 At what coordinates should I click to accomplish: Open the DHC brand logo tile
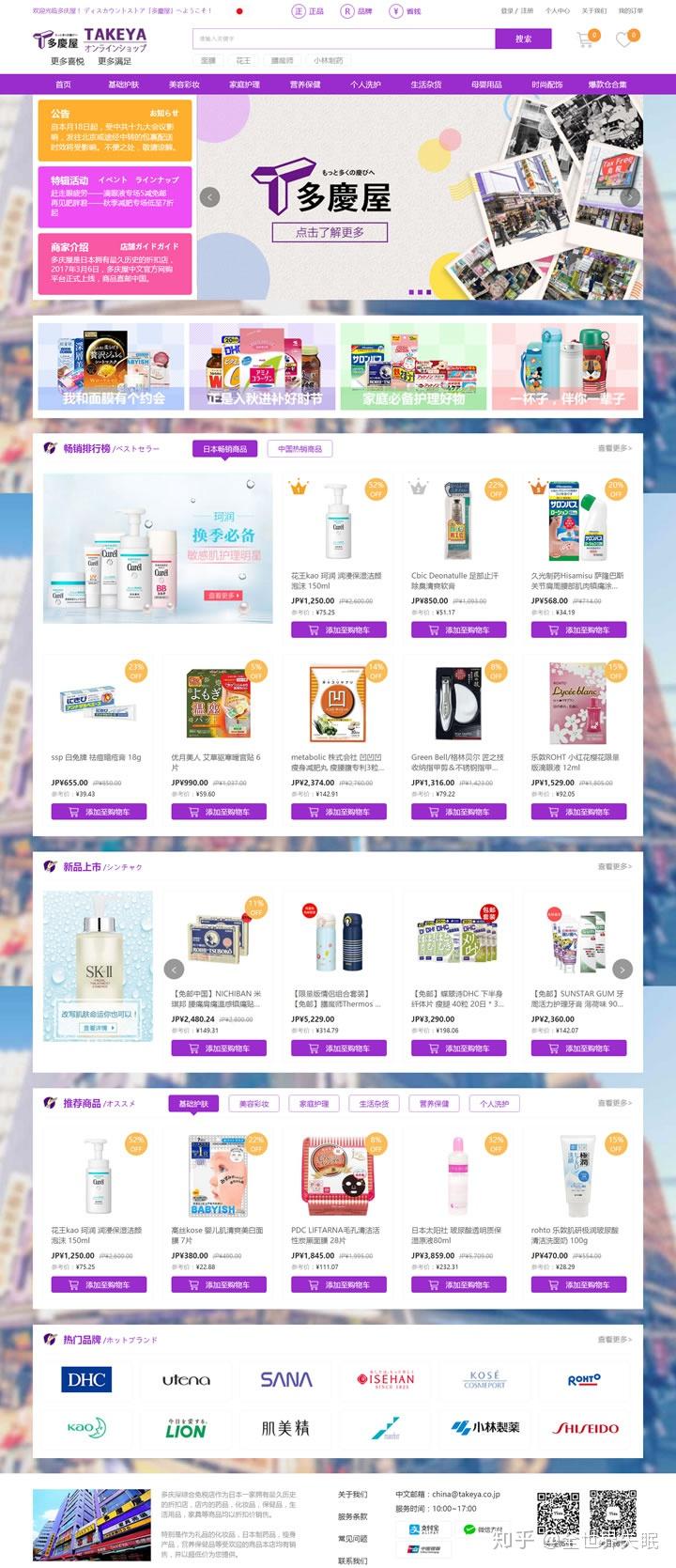coord(86,1379)
